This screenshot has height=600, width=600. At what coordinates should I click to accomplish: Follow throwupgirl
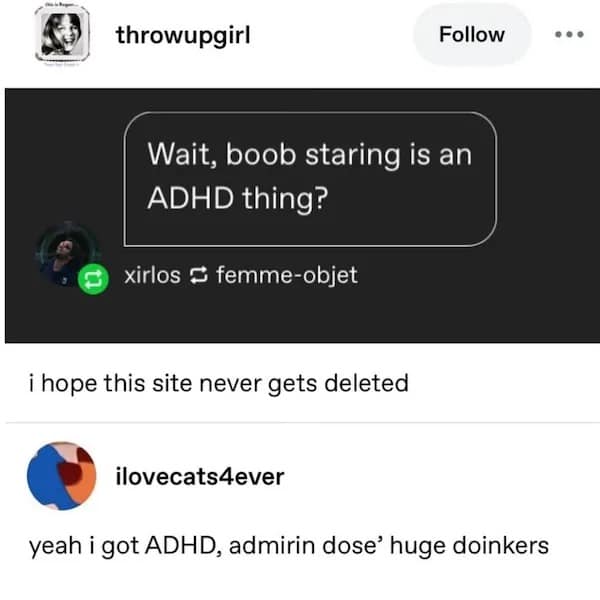point(472,35)
